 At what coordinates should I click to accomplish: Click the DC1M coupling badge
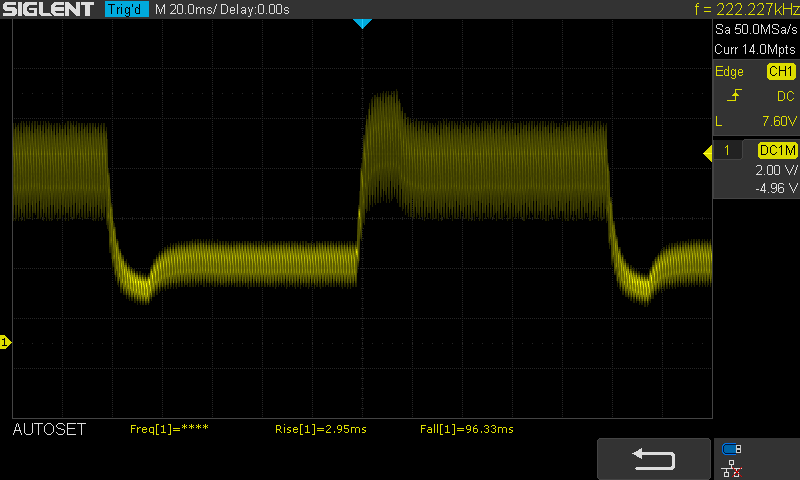[x=778, y=150]
